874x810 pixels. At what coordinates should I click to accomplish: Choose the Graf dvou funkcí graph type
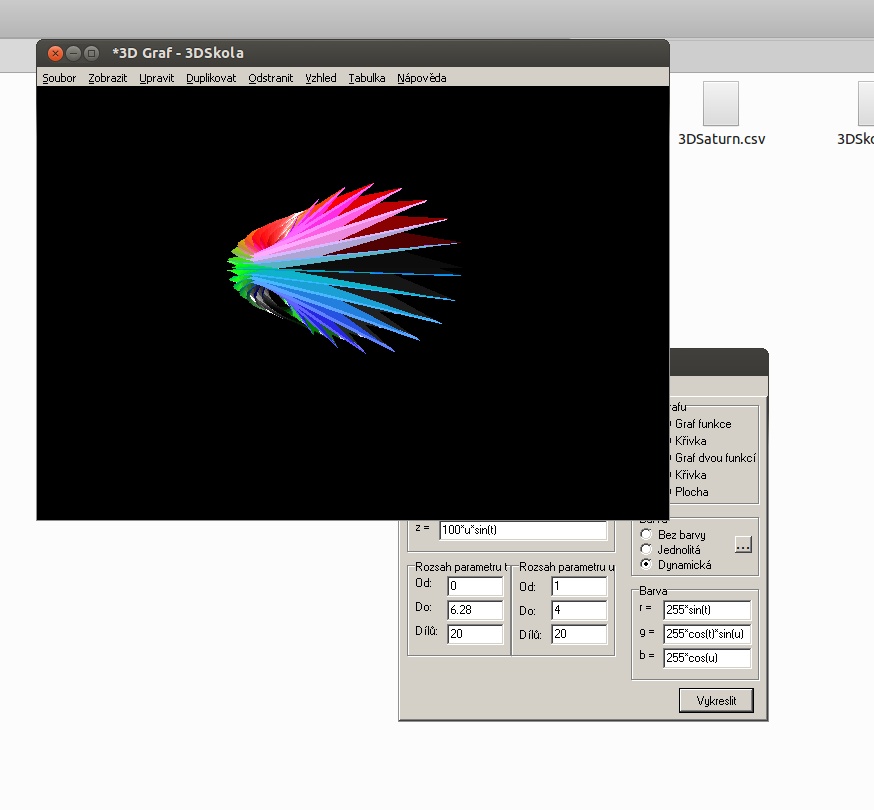tap(714, 458)
